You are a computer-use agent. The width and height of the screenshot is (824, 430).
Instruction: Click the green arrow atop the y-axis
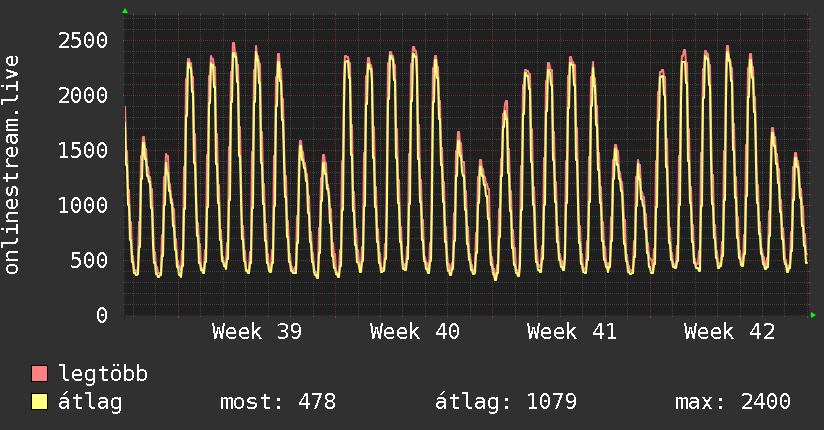(125, 11)
